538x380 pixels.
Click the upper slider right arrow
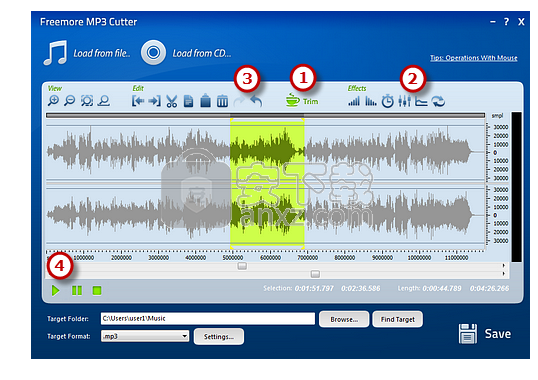point(503,265)
